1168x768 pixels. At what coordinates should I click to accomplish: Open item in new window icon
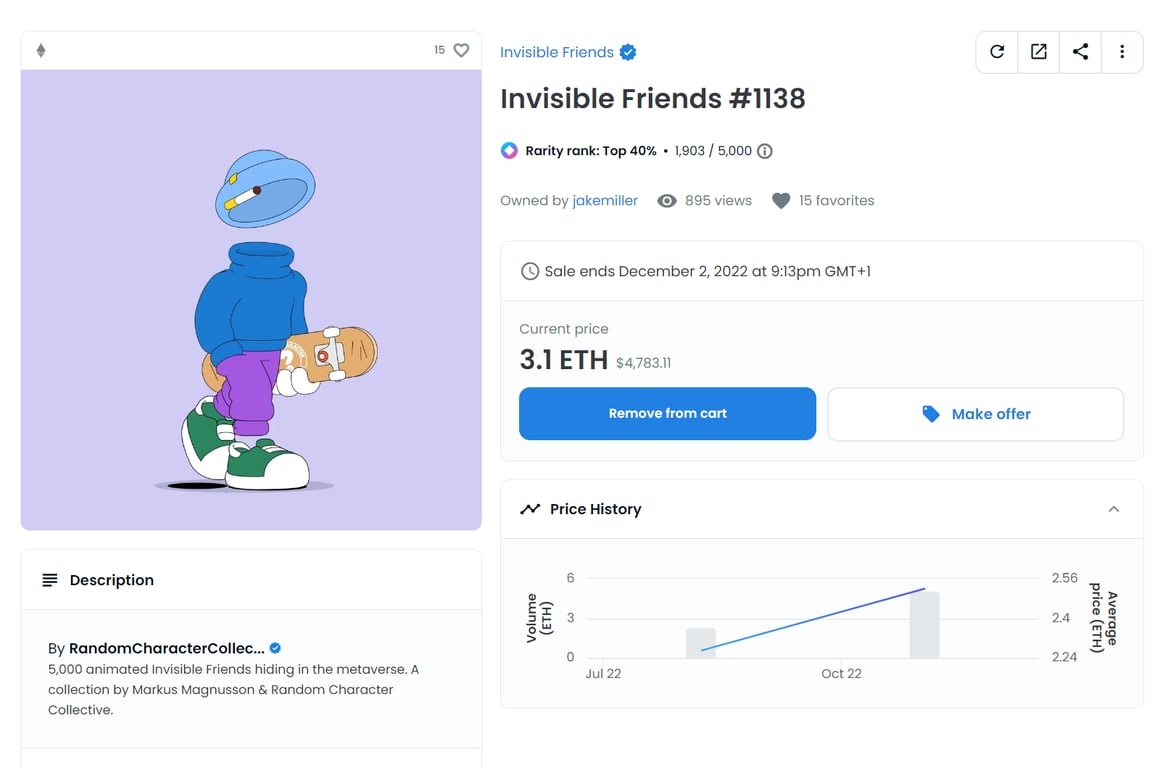pyautogui.click(x=1039, y=52)
